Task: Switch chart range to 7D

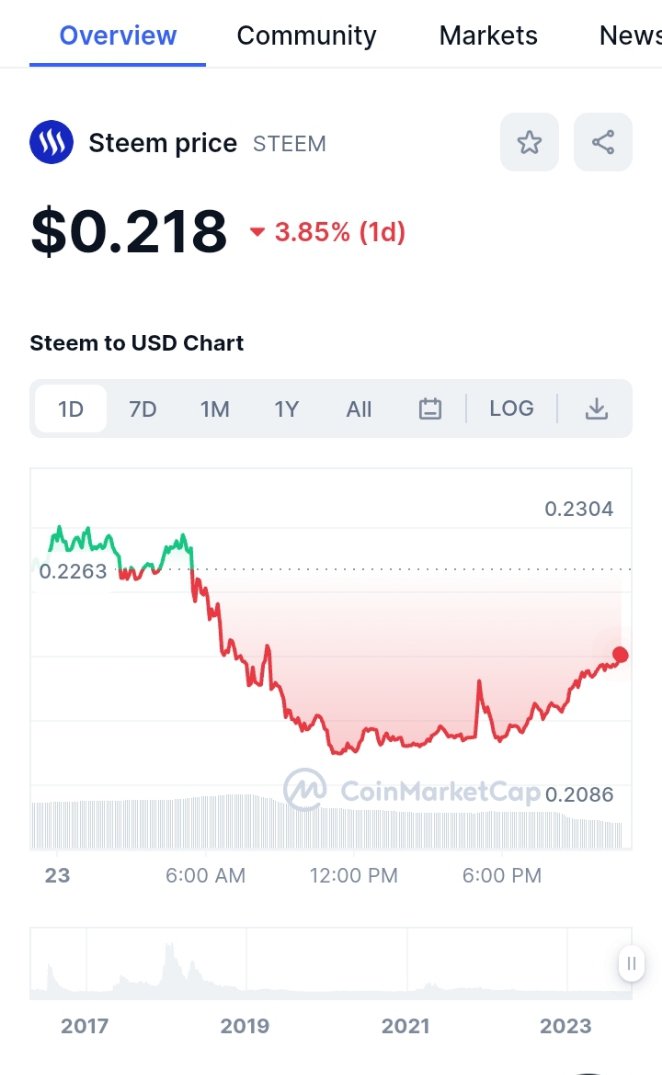Action: 143,409
